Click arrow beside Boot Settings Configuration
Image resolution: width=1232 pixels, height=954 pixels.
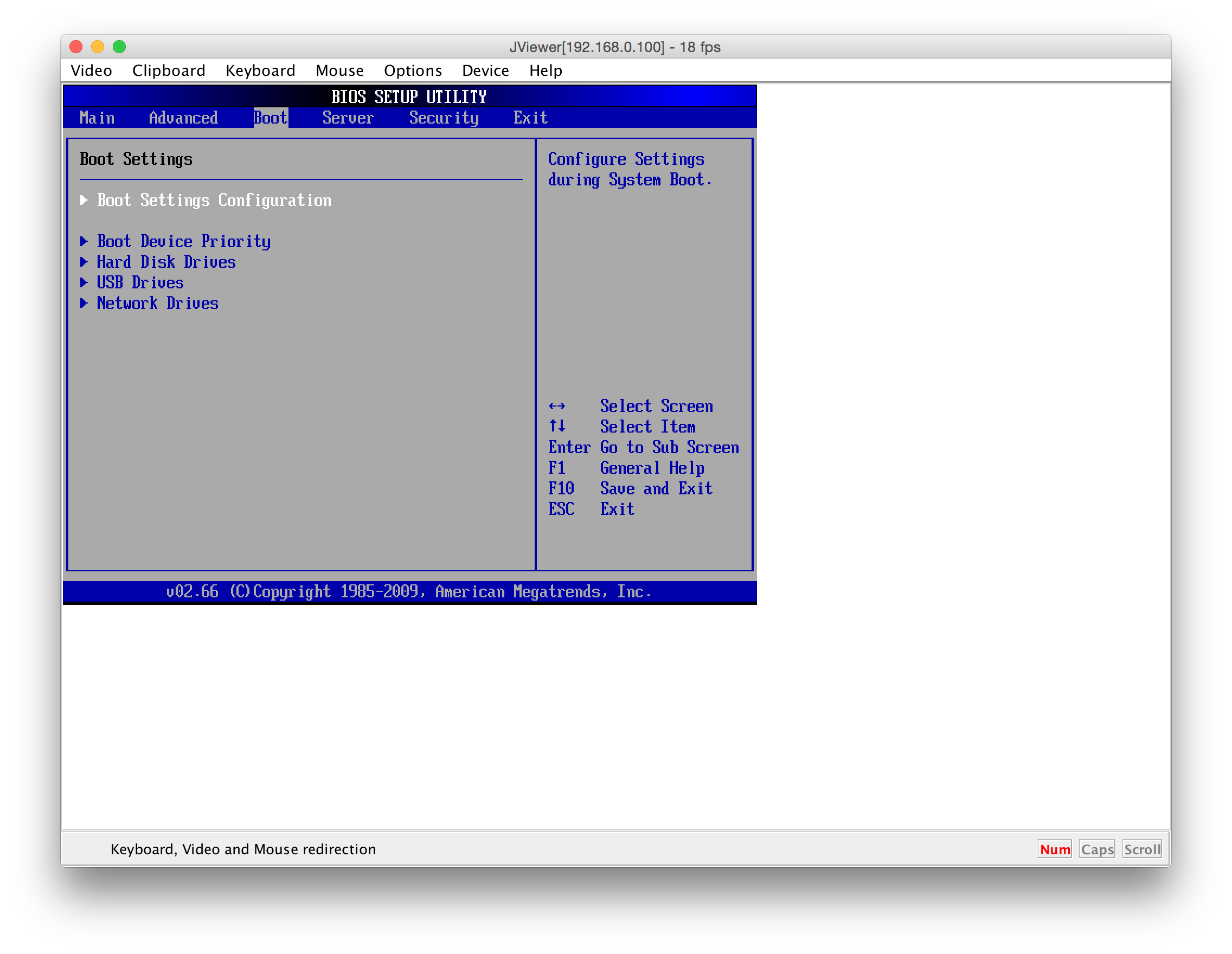point(84,200)
